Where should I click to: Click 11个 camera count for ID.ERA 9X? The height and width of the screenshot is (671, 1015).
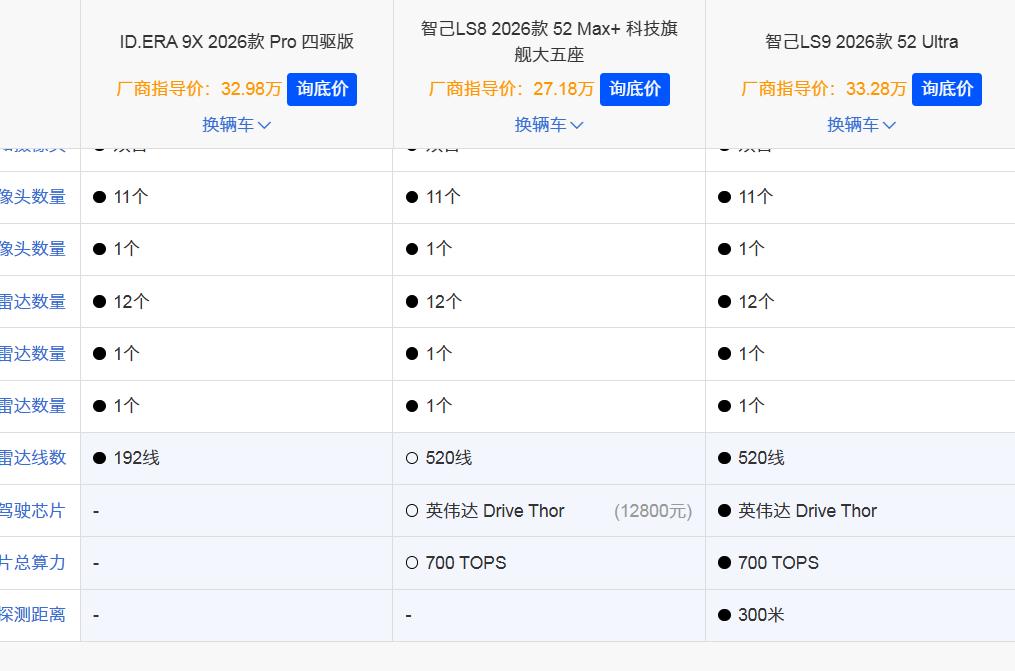click(131, 197)
